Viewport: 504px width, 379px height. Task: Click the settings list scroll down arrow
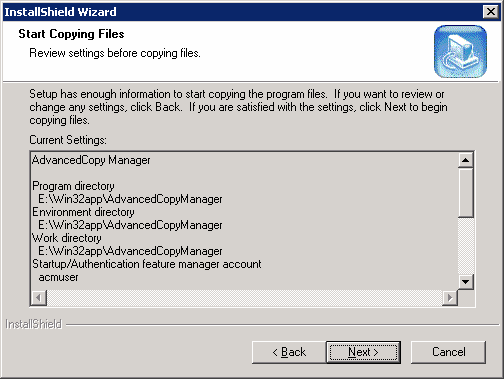[x=466, y=282]
